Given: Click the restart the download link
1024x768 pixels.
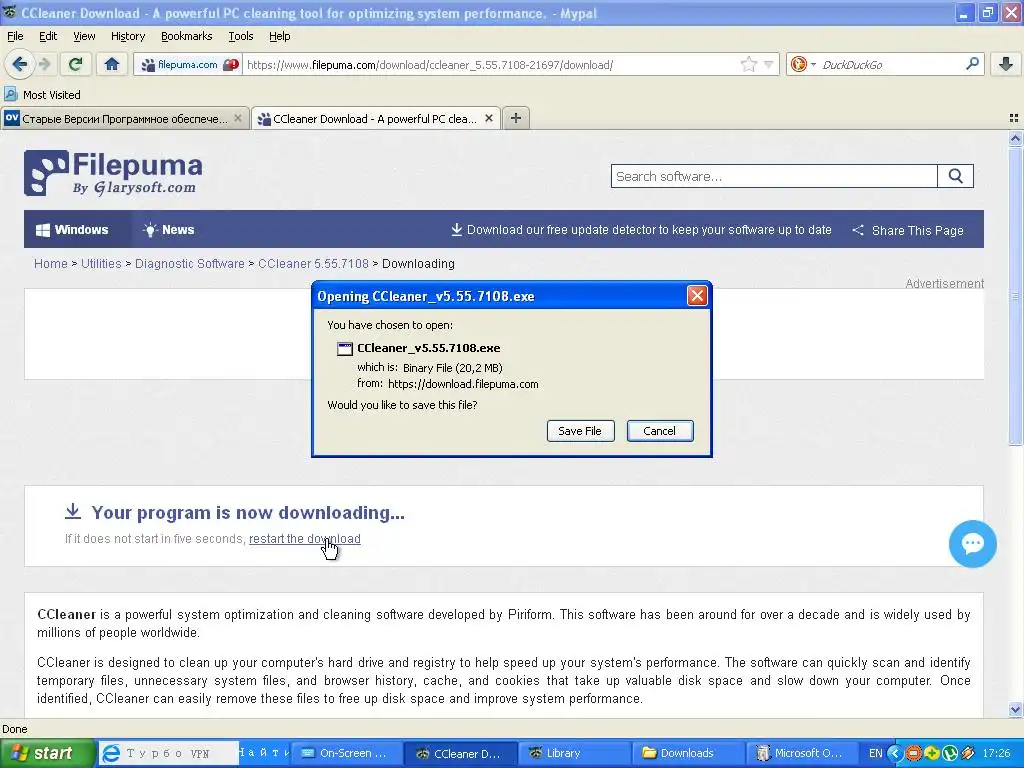Looking at the screenshot, I should click(304, 539).
